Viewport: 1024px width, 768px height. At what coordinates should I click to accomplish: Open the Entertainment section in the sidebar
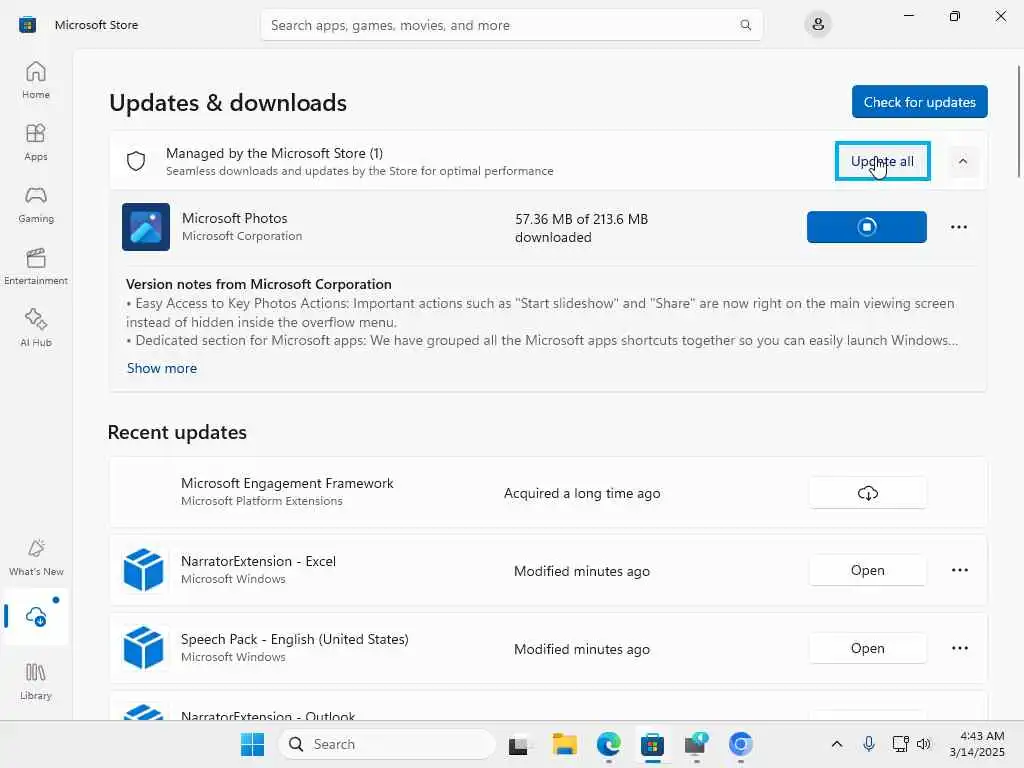tap(36, 266)
